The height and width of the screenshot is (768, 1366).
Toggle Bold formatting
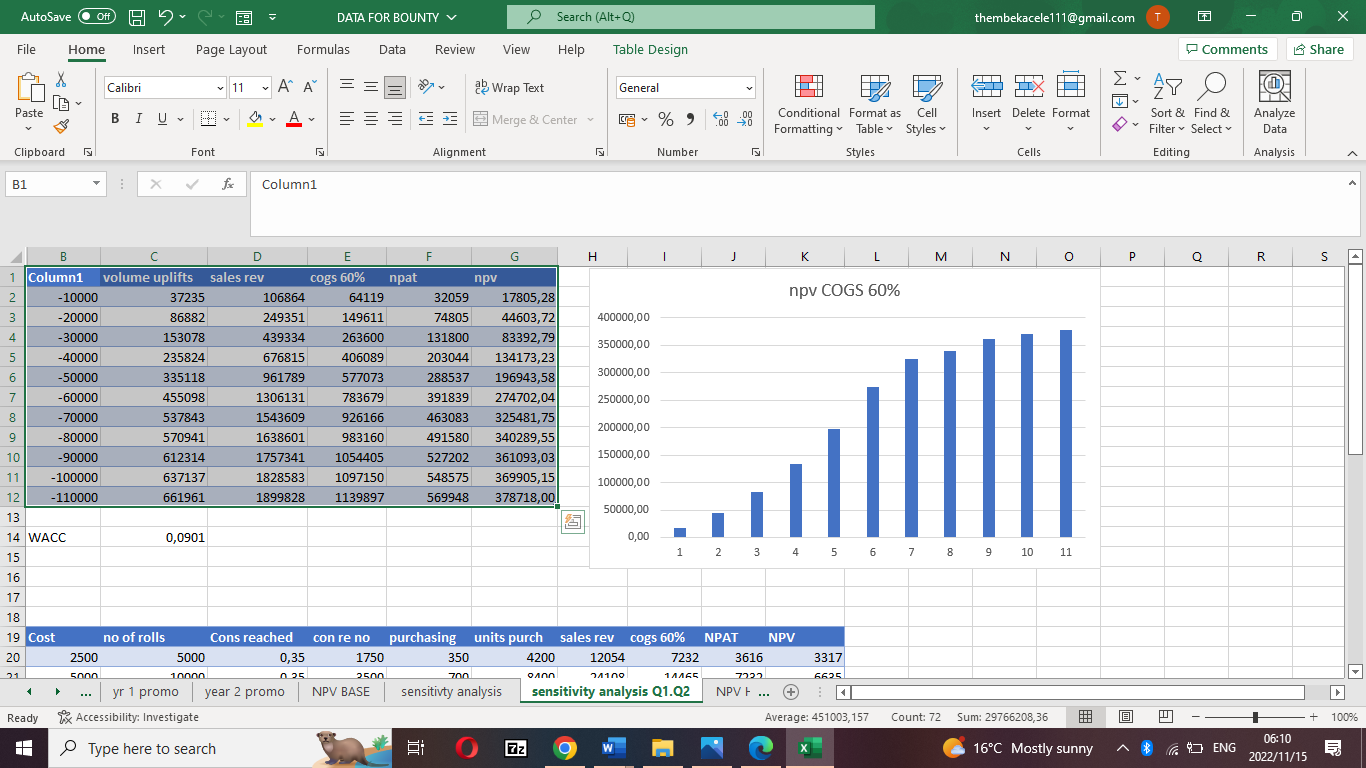[115, 119]
